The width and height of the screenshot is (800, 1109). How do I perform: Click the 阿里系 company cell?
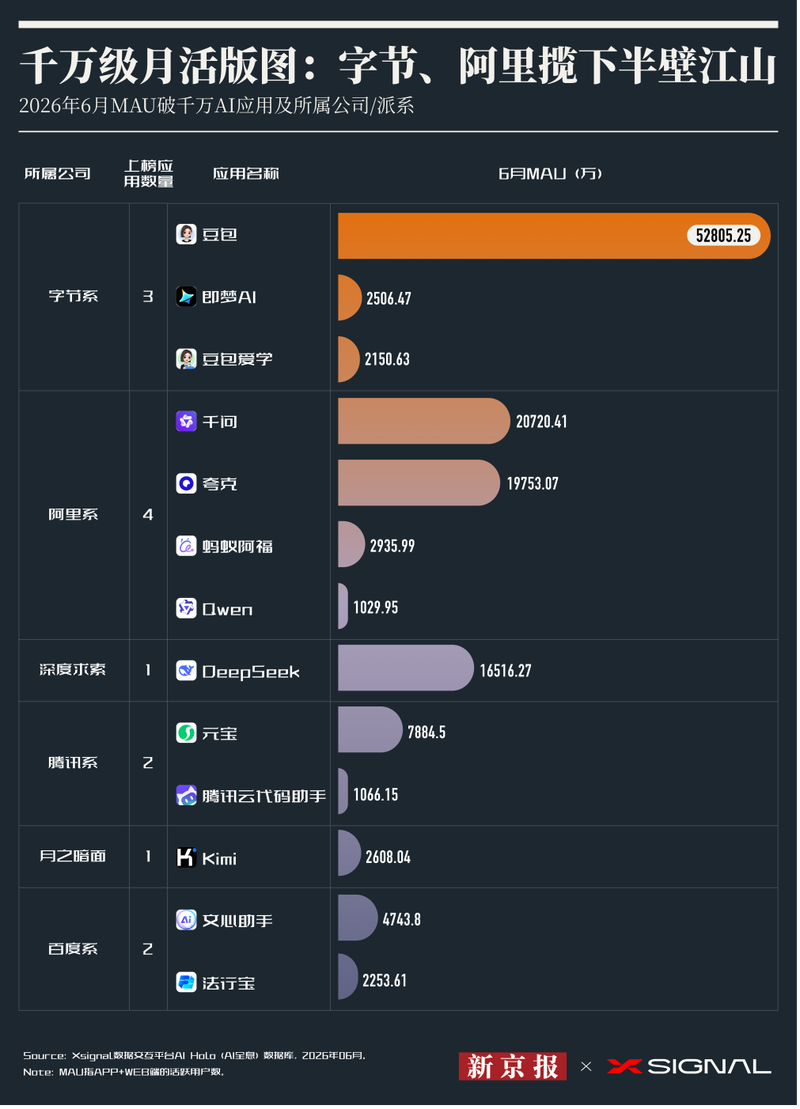74,516
